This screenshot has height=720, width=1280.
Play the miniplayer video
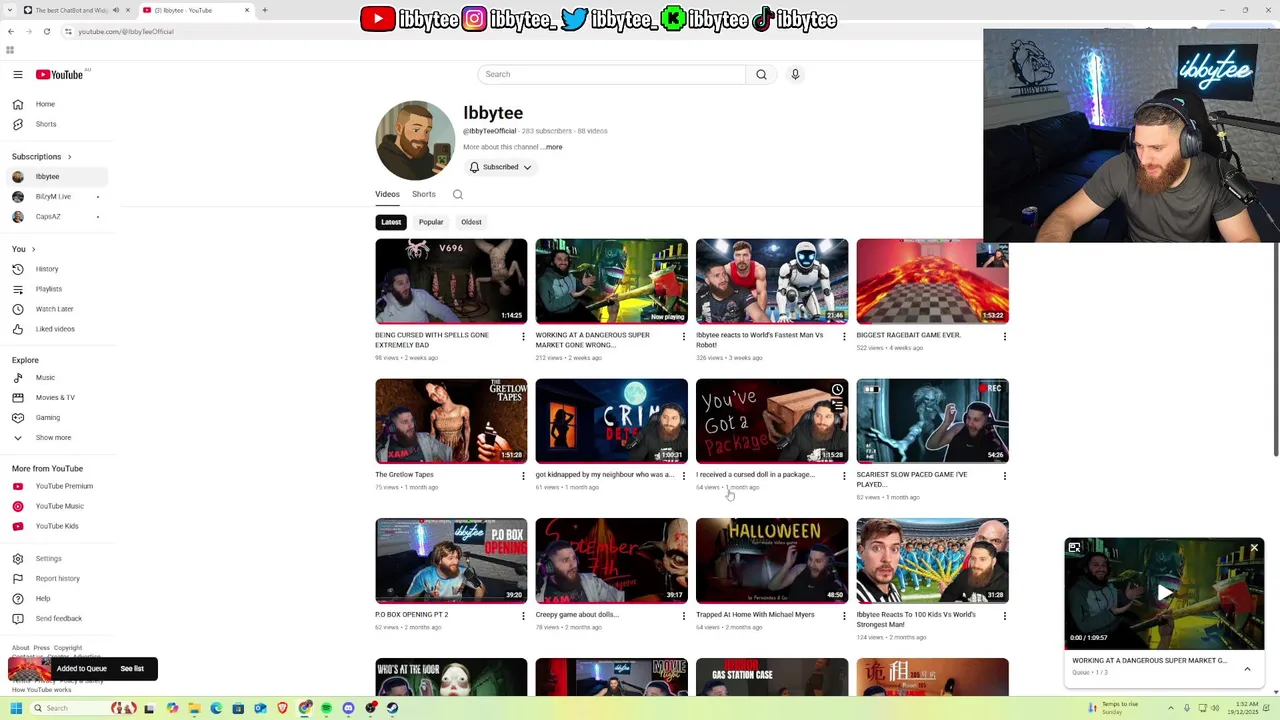click(1164, 593)
